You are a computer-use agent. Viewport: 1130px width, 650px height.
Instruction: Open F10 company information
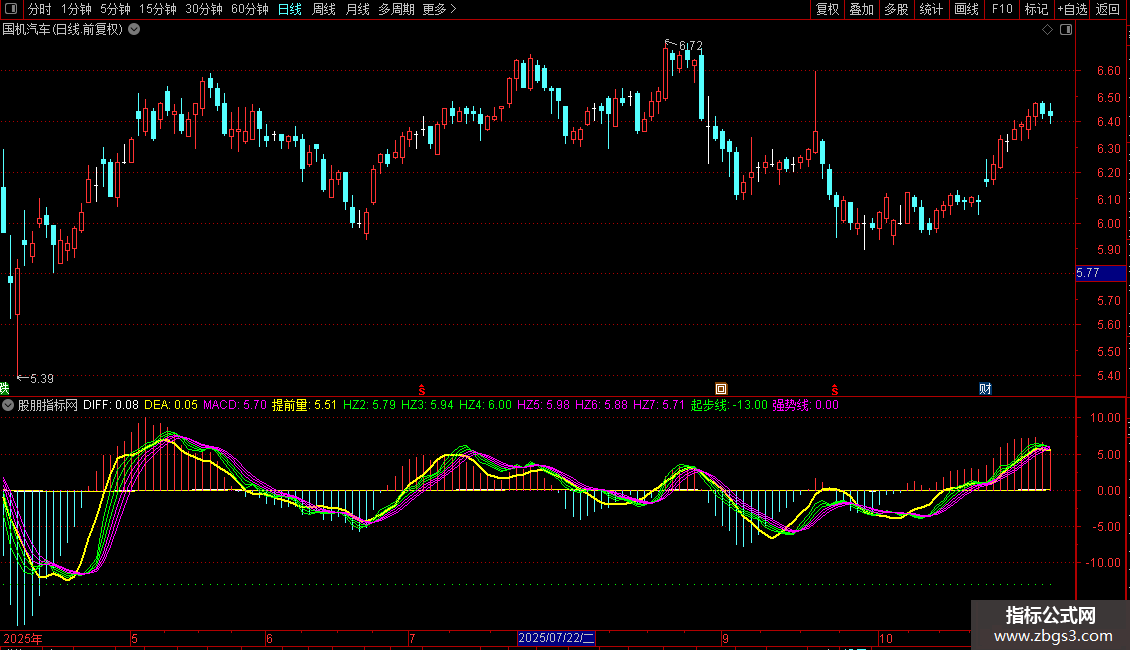[x=1002, y=10]
